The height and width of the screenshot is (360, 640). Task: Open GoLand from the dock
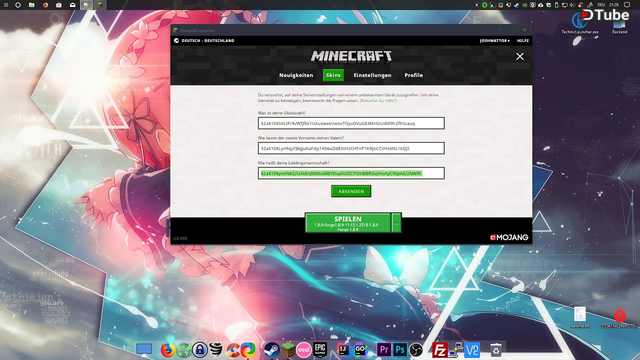360,350
